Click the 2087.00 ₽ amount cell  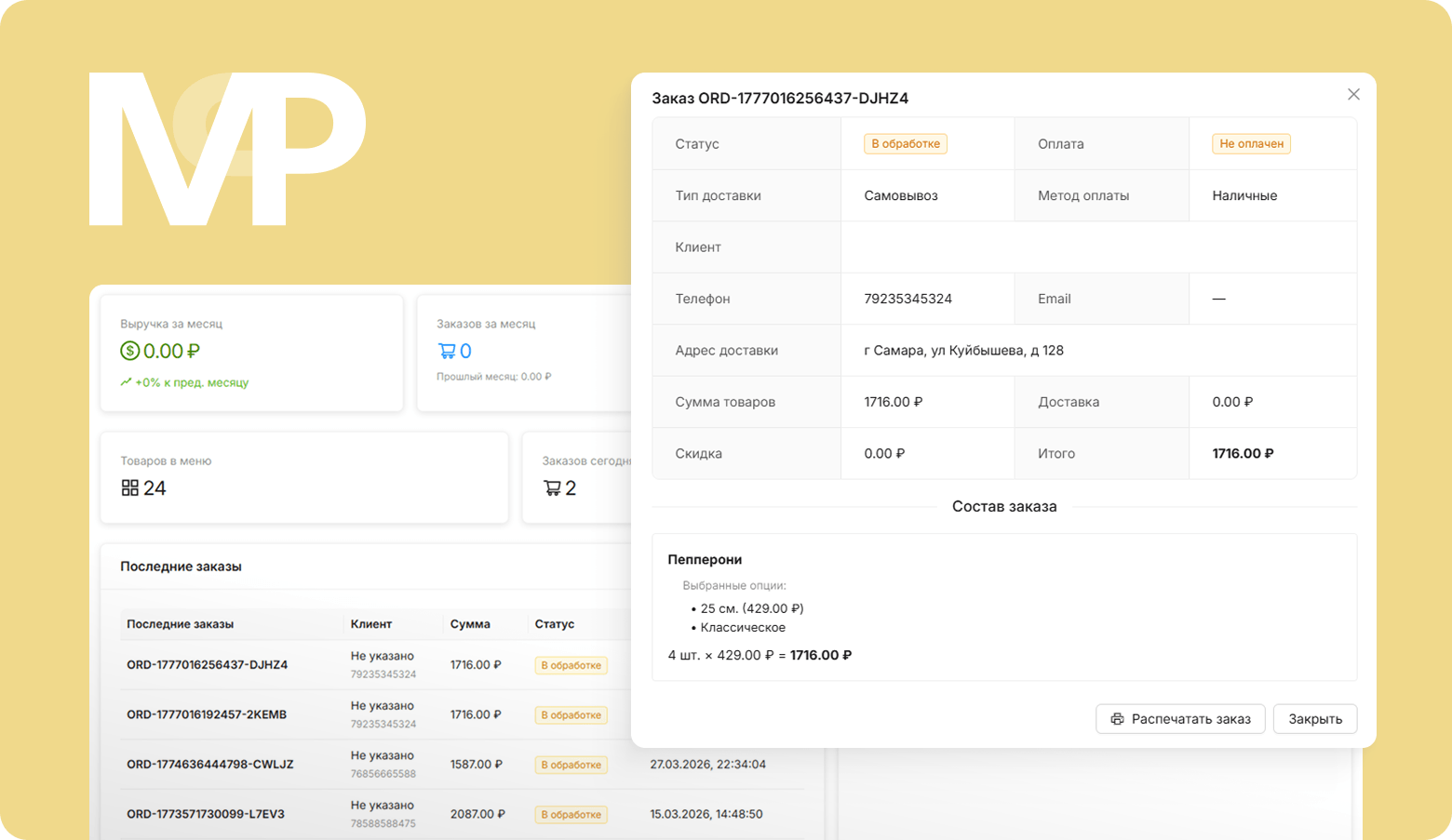click(x=477, y=814)
